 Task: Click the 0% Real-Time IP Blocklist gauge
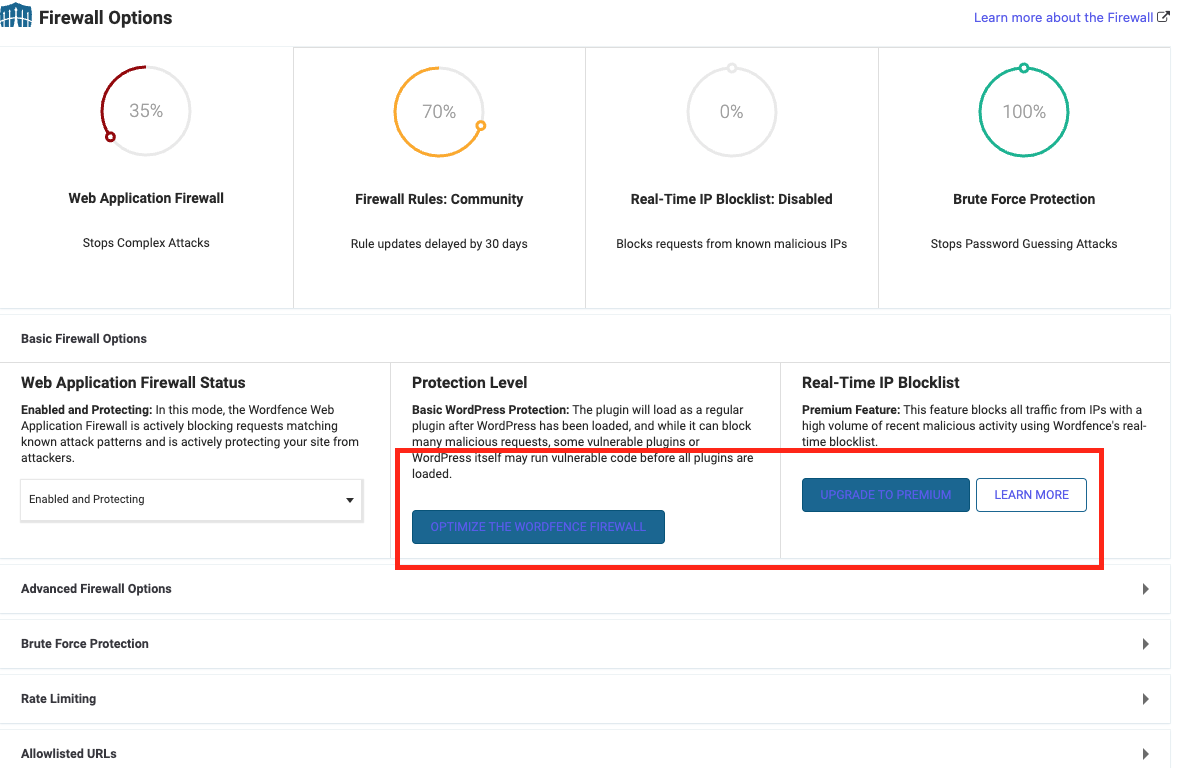tap(731, 112)
